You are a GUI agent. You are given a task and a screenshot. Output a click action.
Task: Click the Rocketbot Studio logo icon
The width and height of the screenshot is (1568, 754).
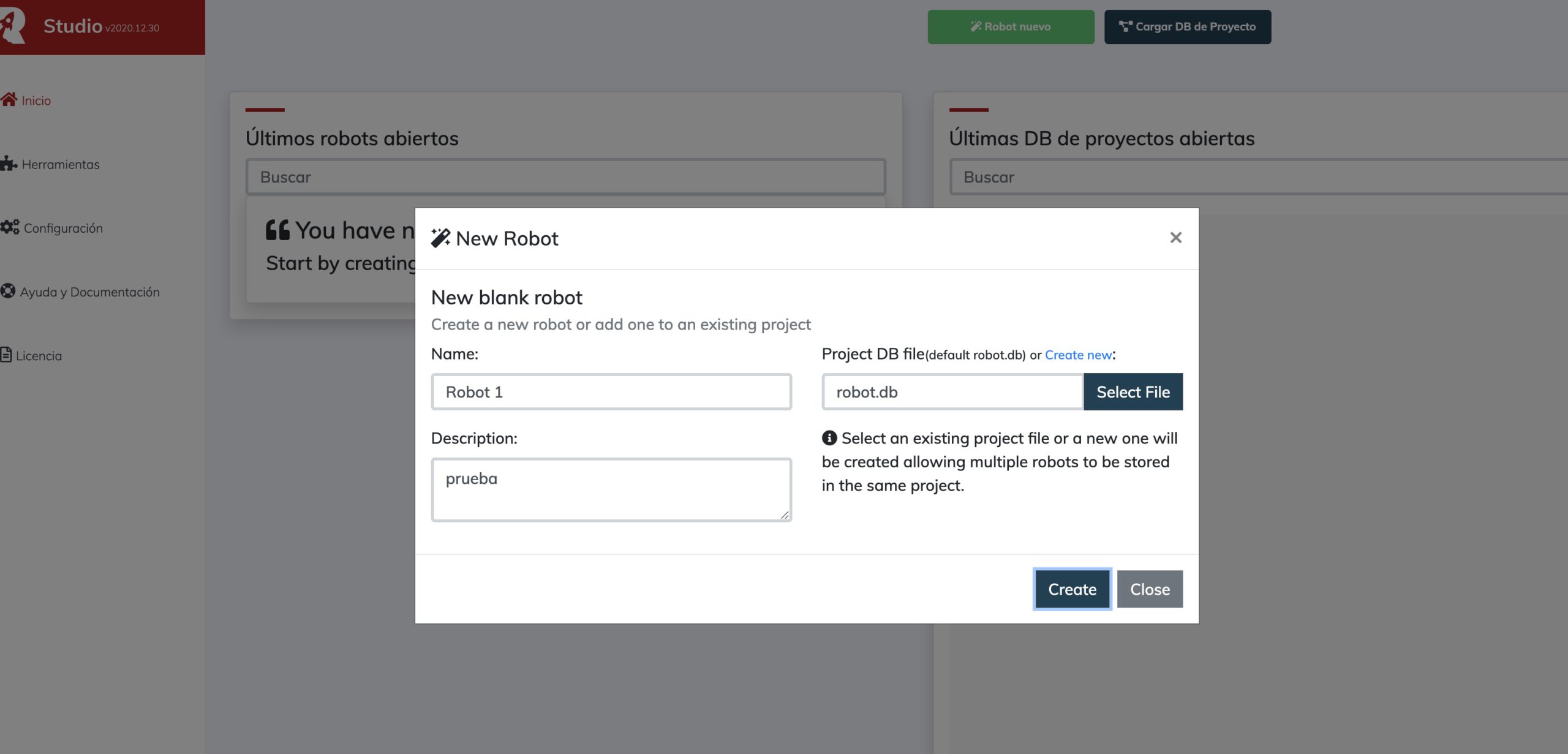coord(12,26)
